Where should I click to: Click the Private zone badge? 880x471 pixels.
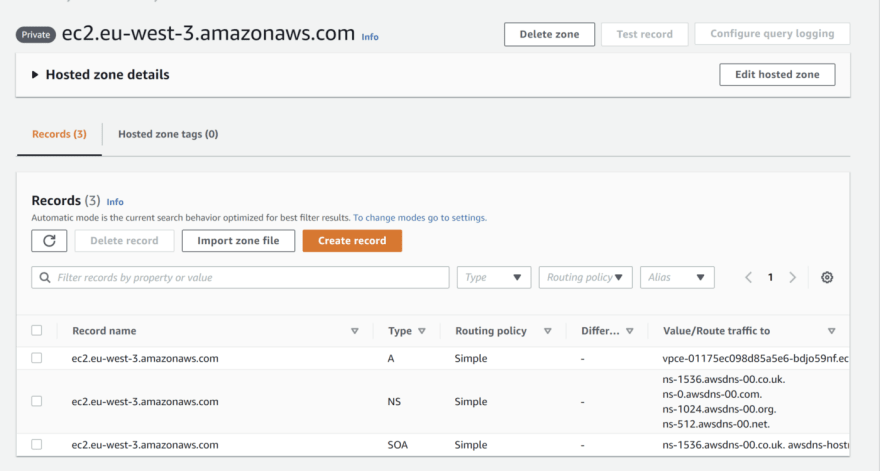pos(35,35)
